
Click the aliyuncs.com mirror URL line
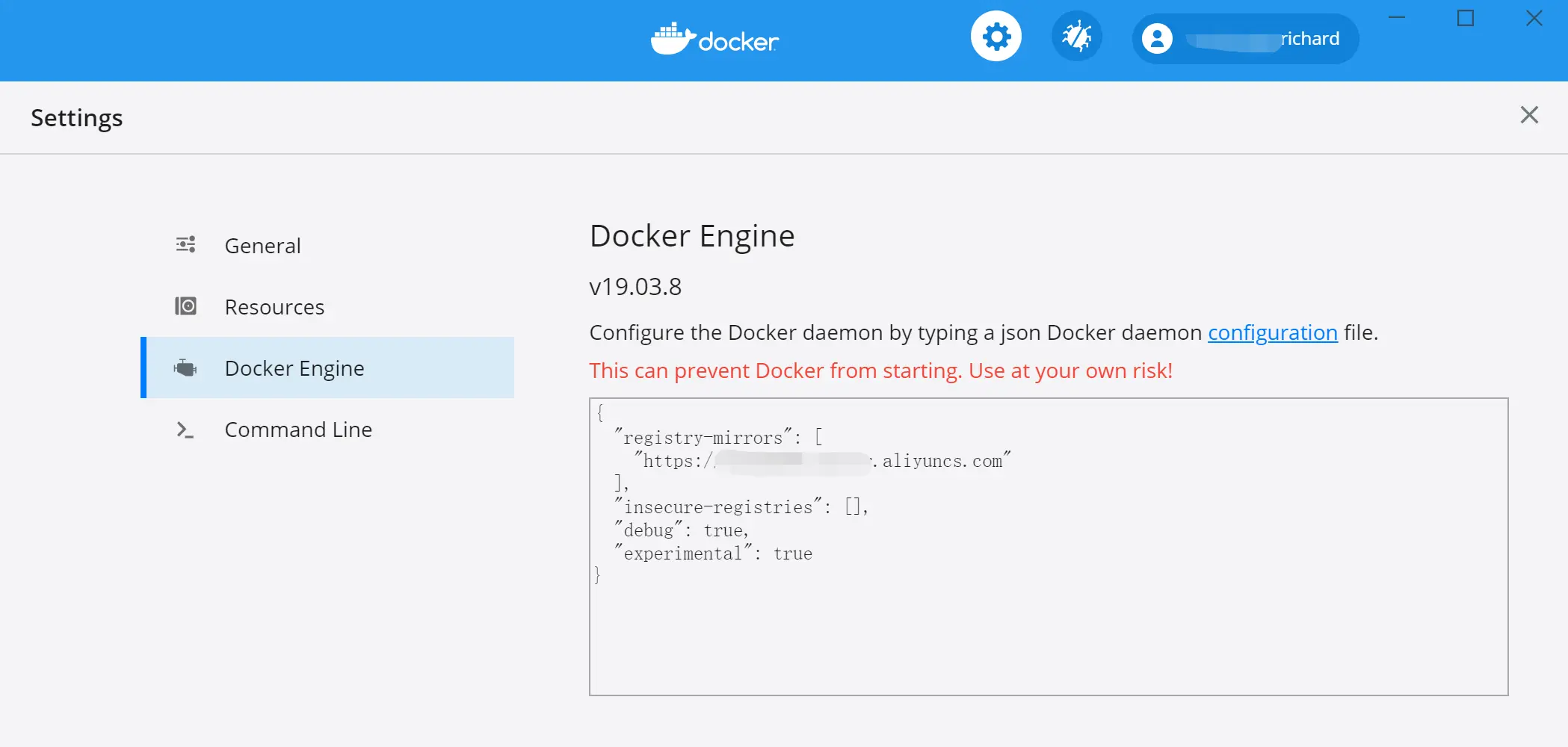point(822,461)
